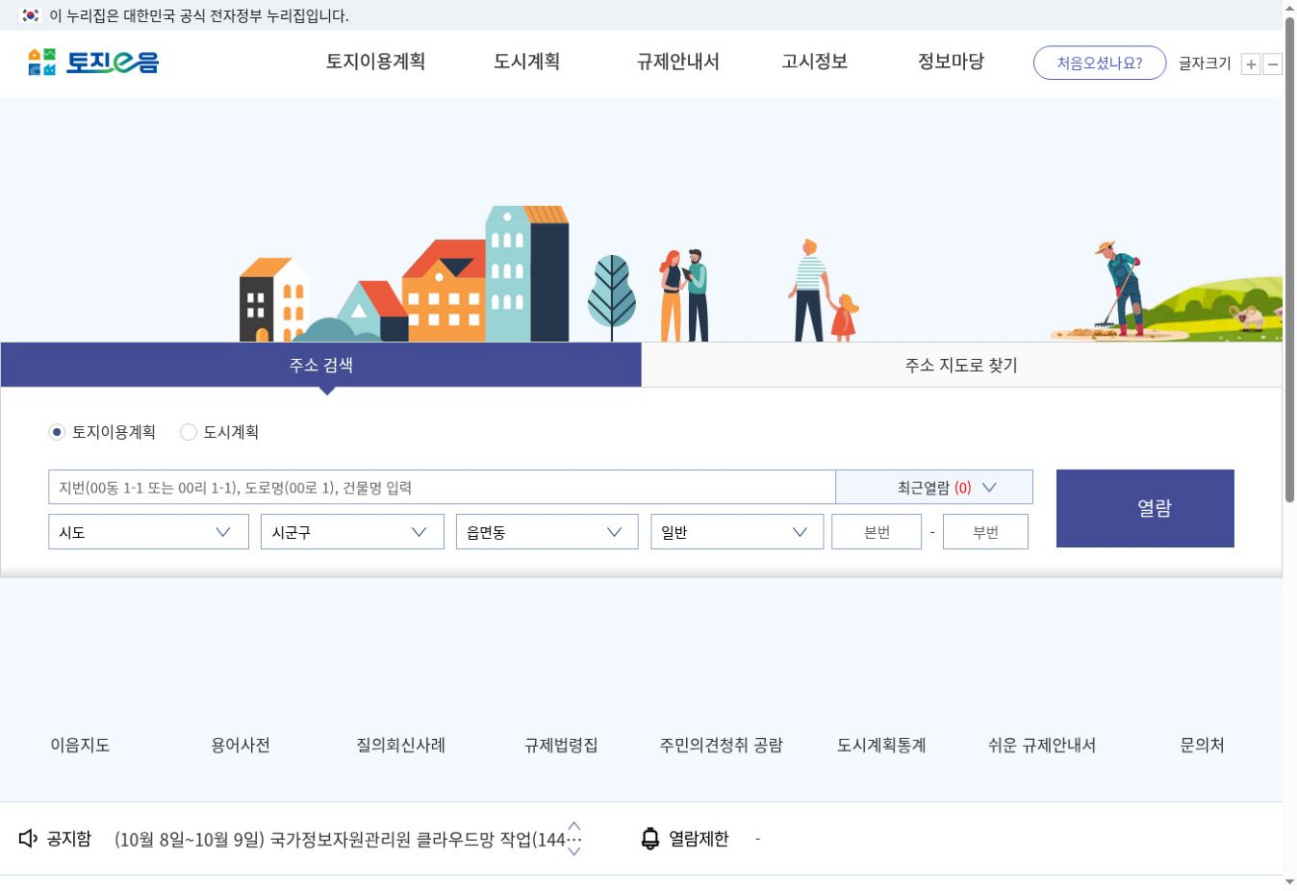This screenshot has width=1297, height=891.
Task: Open the 일반 land type dropdown
Action: [737, 532]
